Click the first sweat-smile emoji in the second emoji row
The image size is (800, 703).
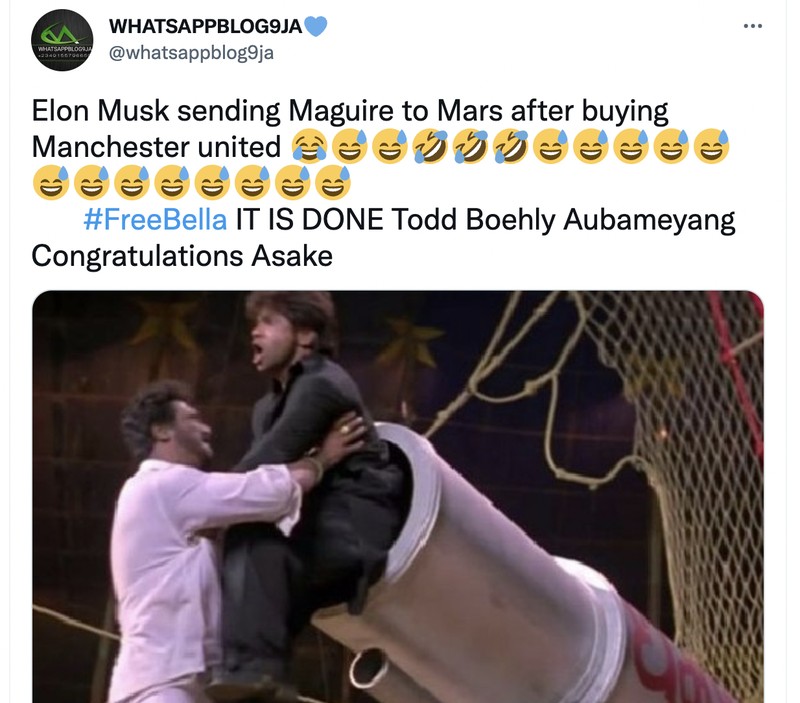[51, 182]
